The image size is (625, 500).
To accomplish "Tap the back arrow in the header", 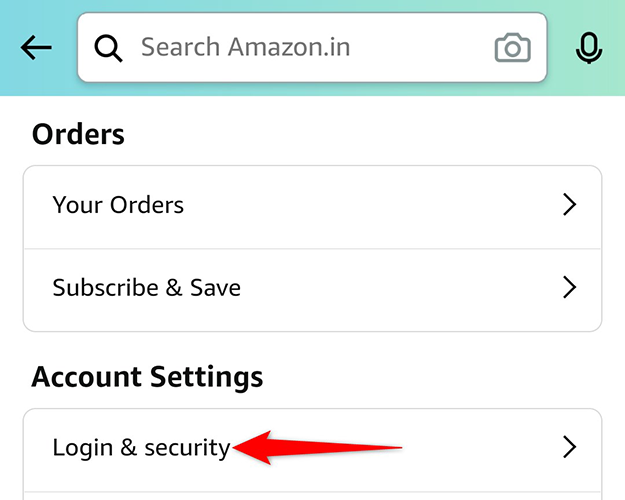I will point(36,47).
